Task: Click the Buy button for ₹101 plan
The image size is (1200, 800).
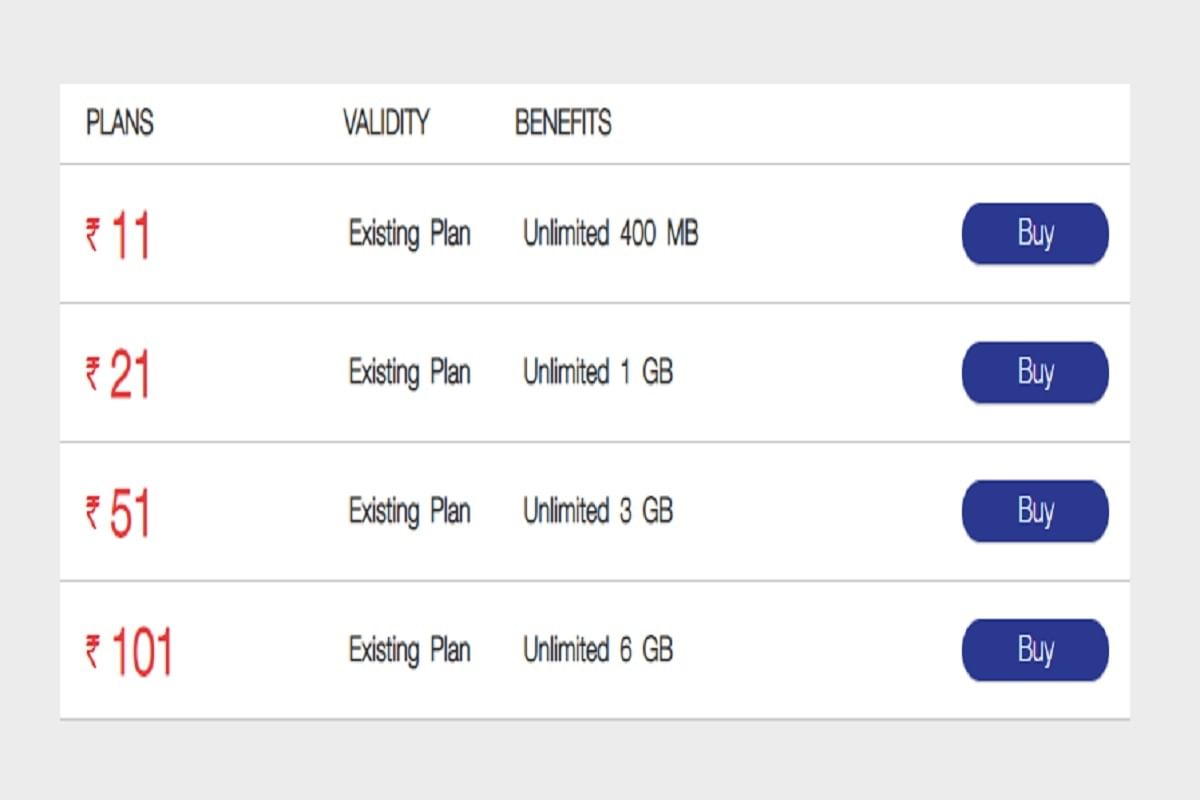Action: coord(1035,650)
